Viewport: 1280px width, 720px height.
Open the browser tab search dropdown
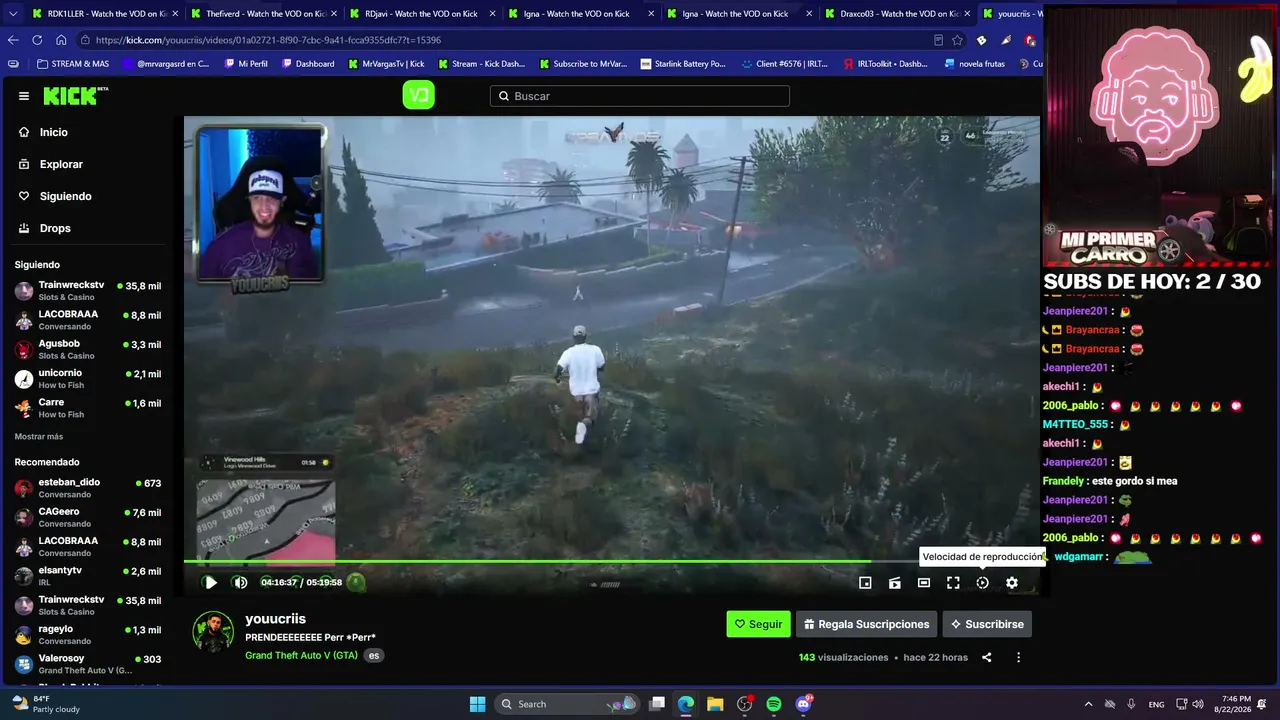tap(12, 14)
